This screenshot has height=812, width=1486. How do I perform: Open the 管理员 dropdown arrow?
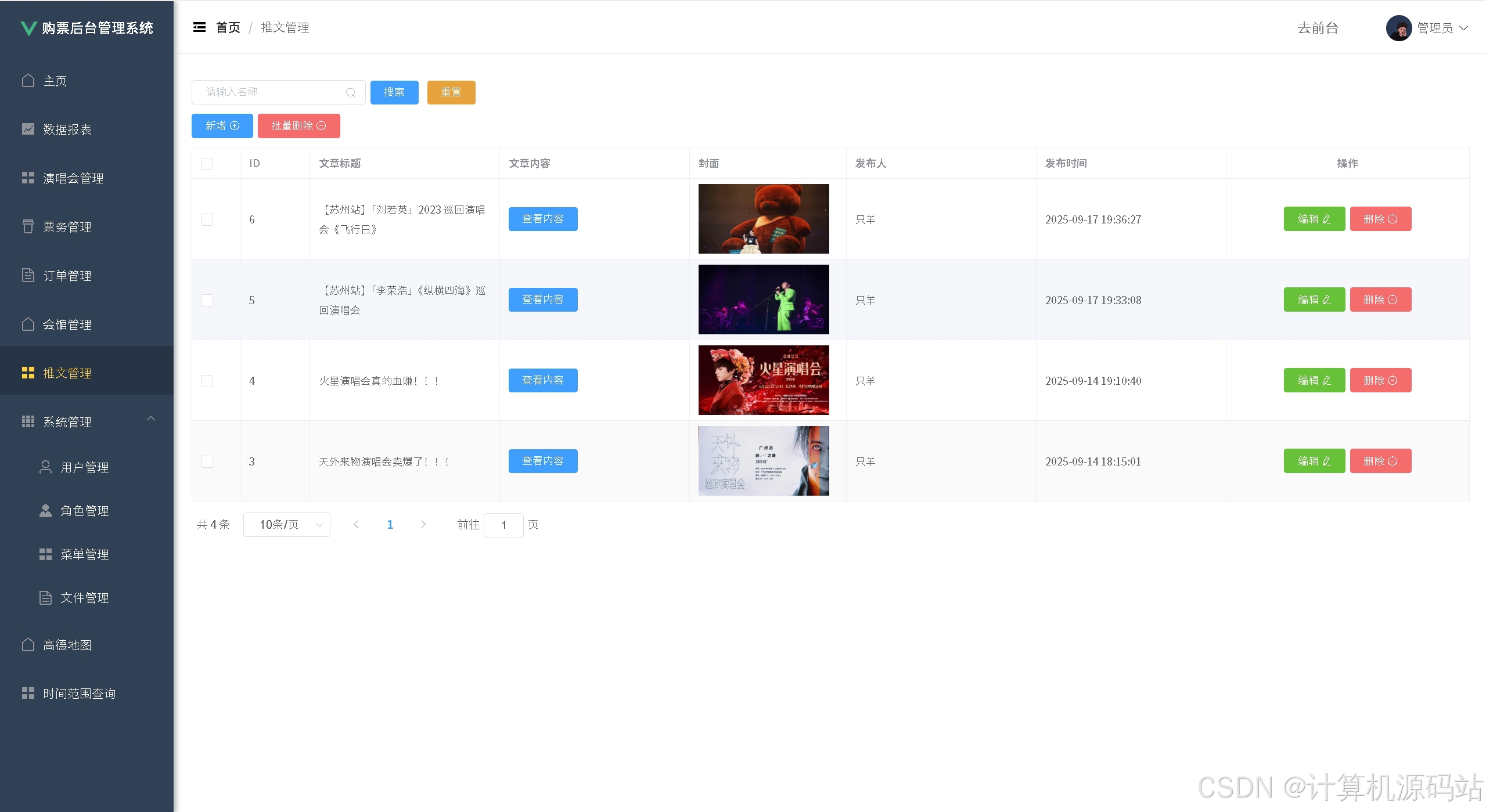1463,28
